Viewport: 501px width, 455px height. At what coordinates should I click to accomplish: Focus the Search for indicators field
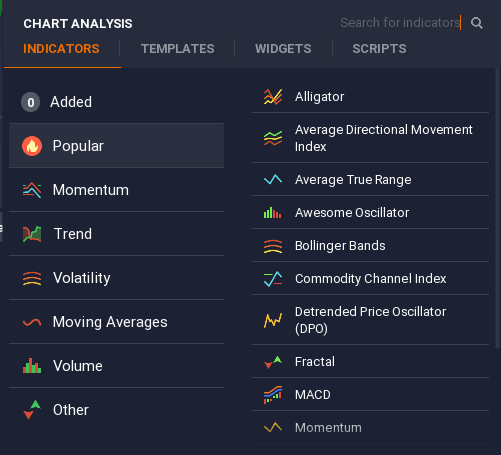point(400,23)
